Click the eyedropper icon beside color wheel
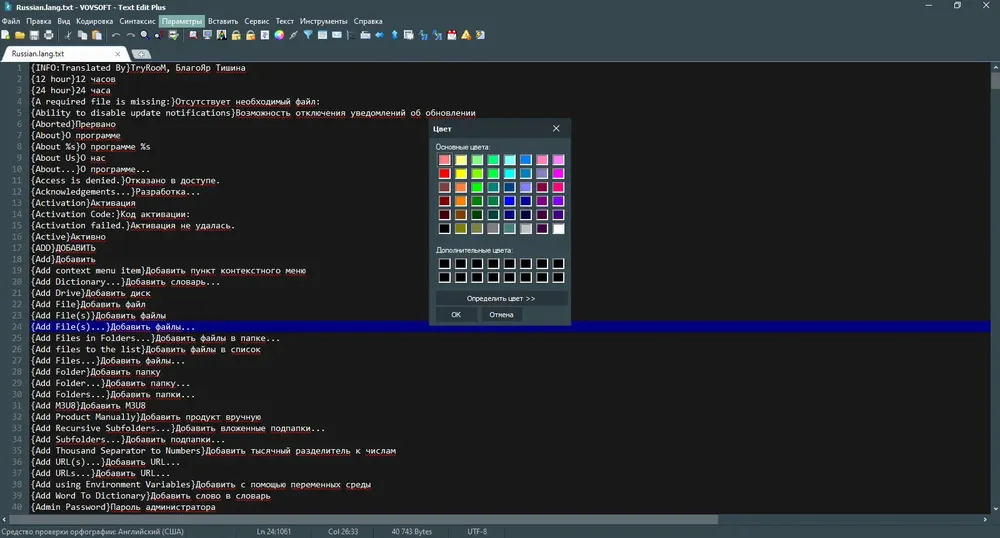 pyautogui.click(x=293, y=35)
